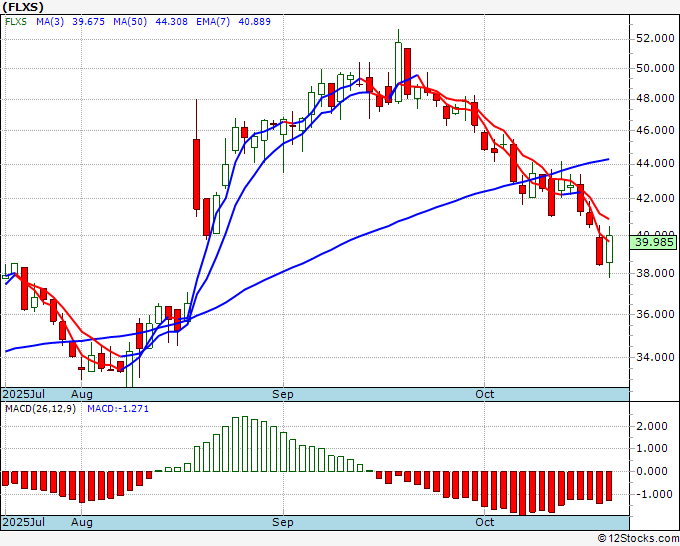Click the Oct label on price chart axis
Viewport: 680px width, 546px height.
pyautogui.click(x=484, y=394)
